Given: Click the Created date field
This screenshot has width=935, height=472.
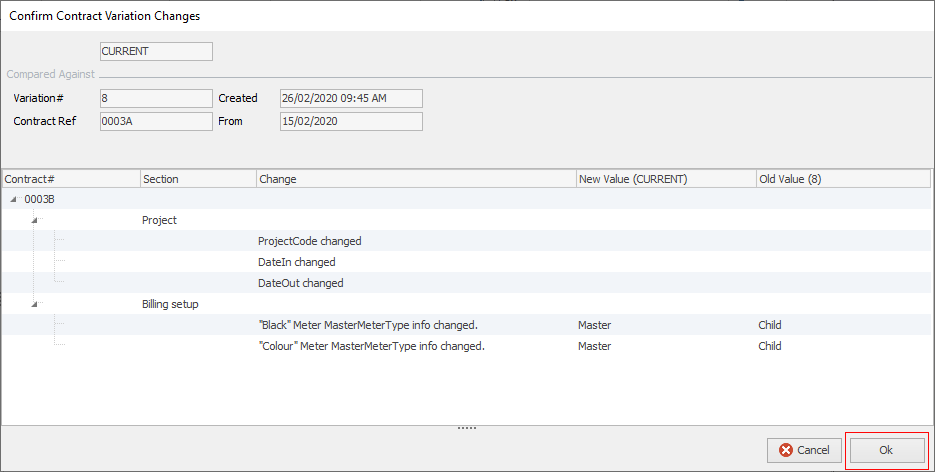Looking at the screenshot, I should [x=351, y=98].
